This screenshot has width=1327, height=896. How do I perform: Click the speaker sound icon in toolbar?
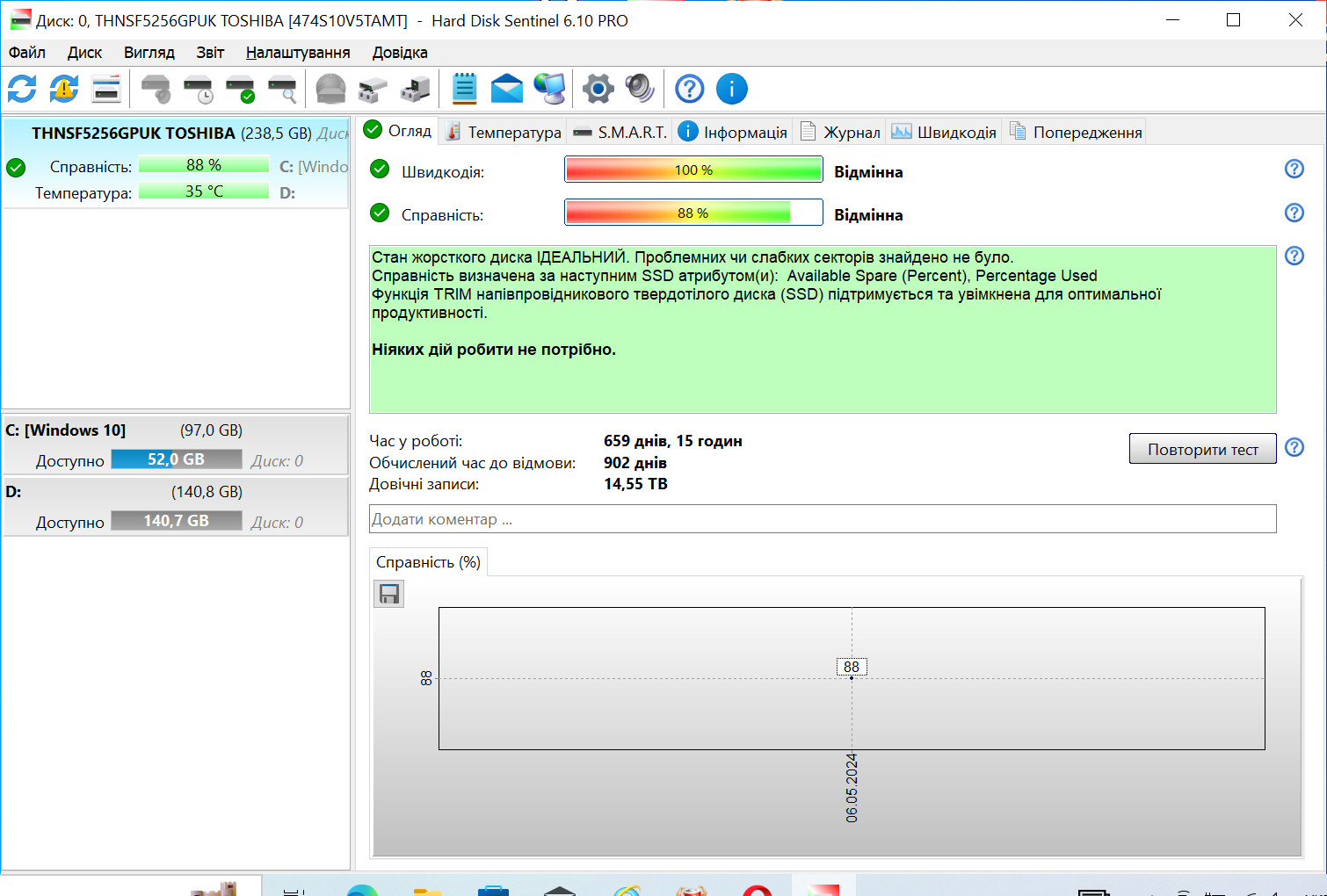pos(640,89)
